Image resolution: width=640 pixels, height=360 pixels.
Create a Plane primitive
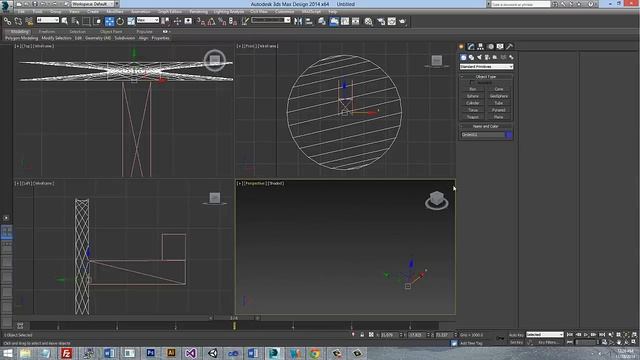tap(499, 117)
